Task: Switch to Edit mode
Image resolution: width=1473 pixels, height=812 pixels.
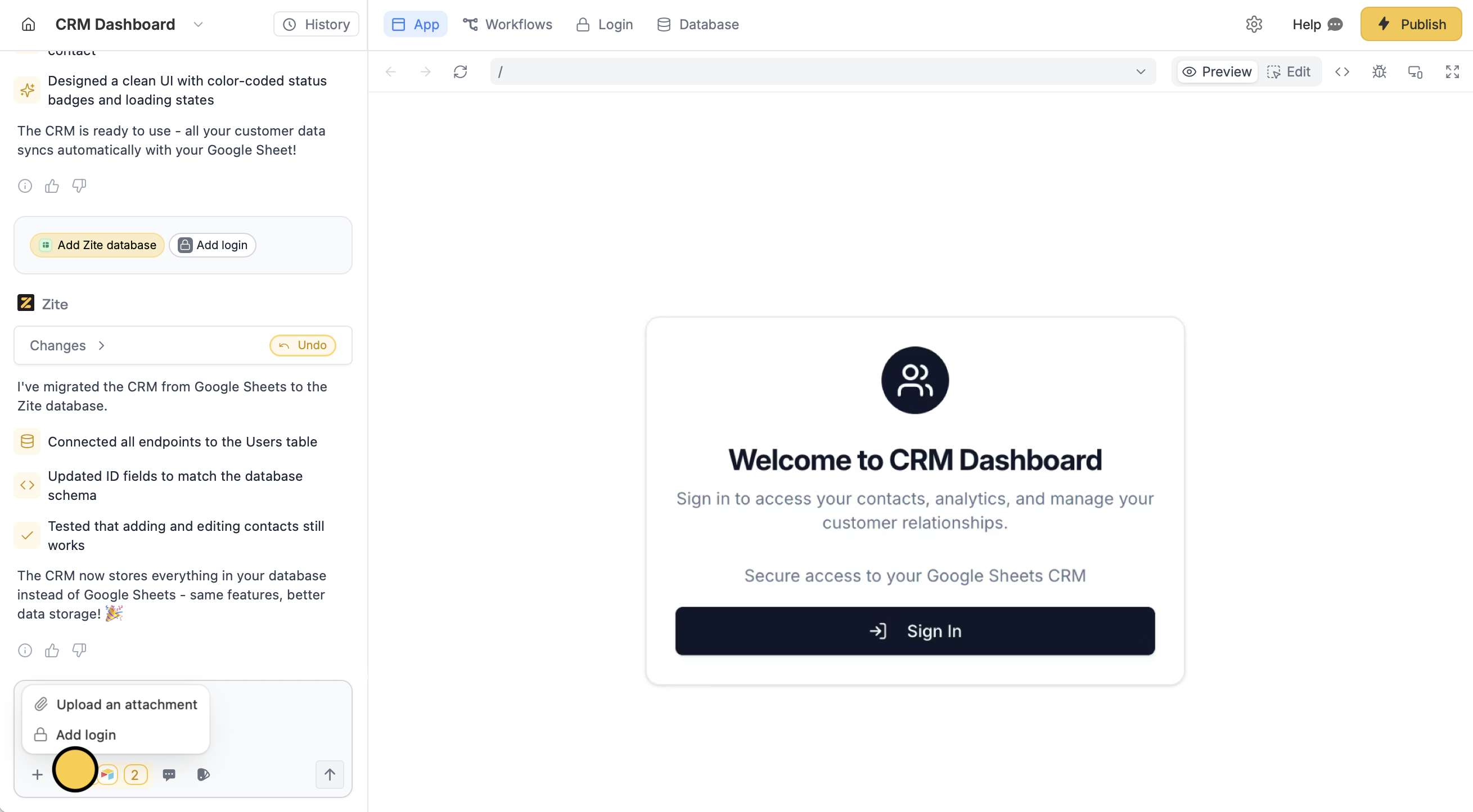Action: click(1289, 72)
